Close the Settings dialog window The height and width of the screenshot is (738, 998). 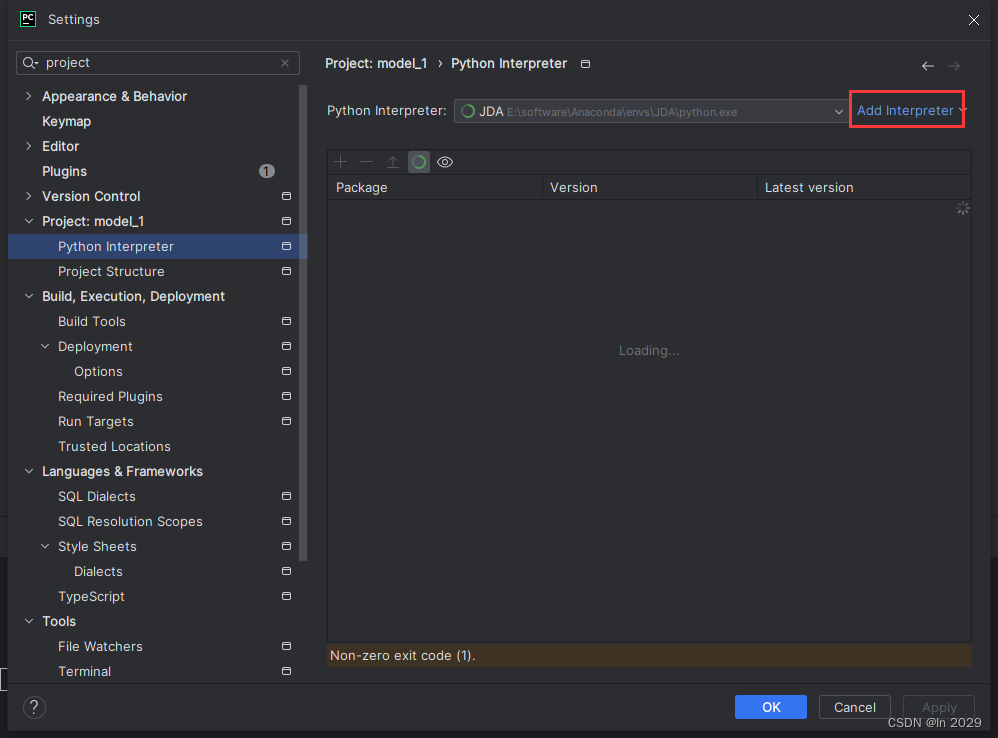974,20
